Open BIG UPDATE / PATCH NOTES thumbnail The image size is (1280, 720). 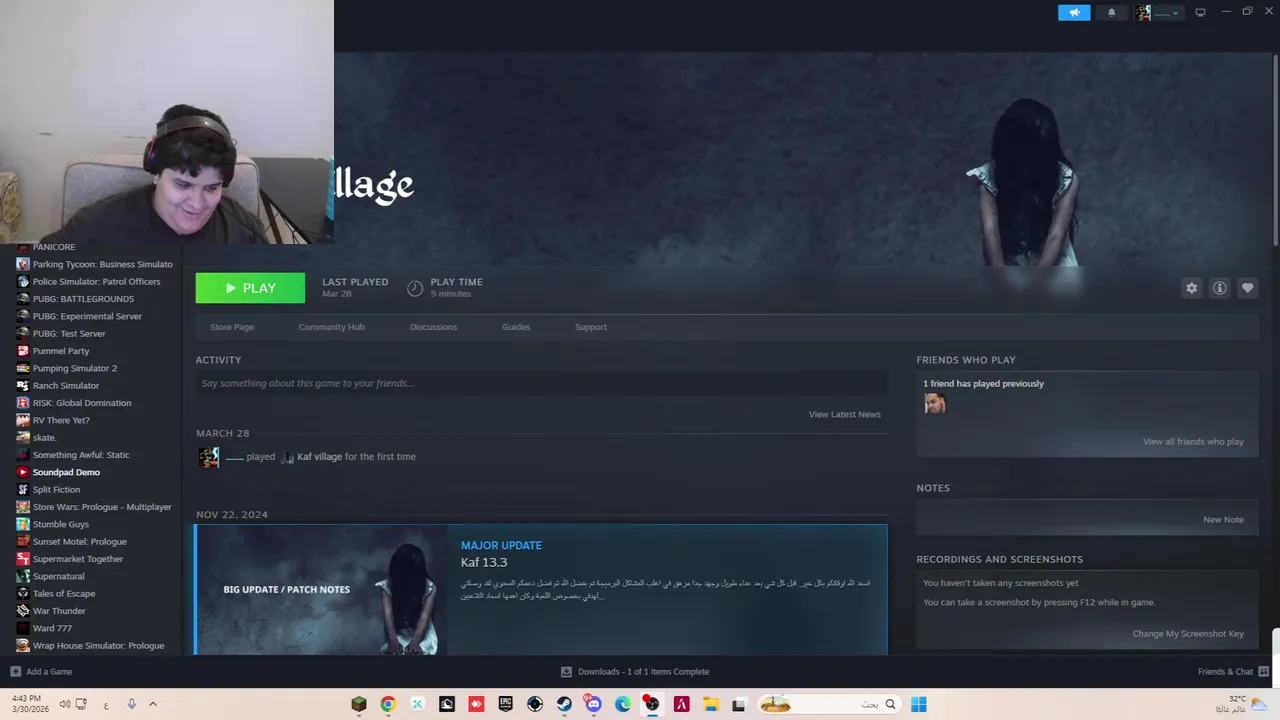(x=321, y=590)
